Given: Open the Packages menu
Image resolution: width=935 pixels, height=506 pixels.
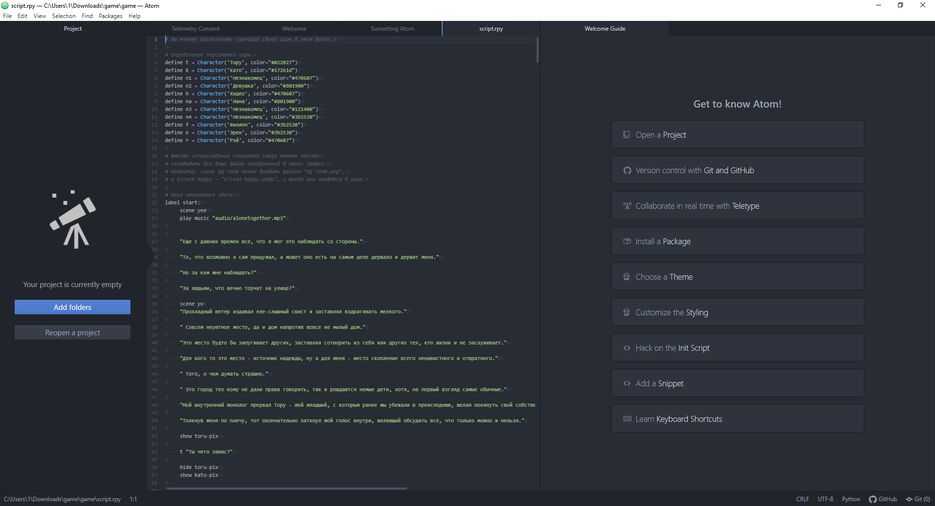Looking at the screenshot, I should coord(110,16).
